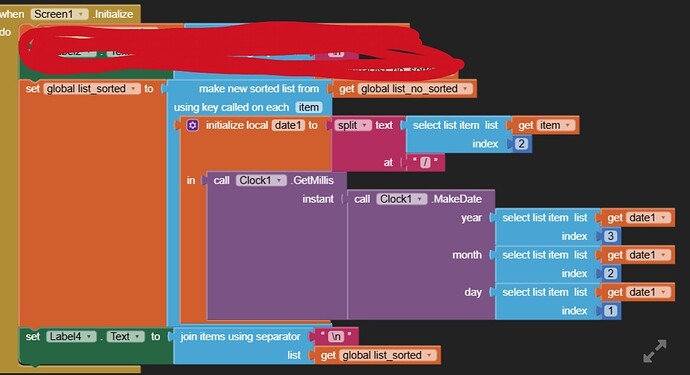Image resolution: width=690 pixels, height=375 pixels.
Task: Click the expand arrows icon
Action: coord(655,351)
